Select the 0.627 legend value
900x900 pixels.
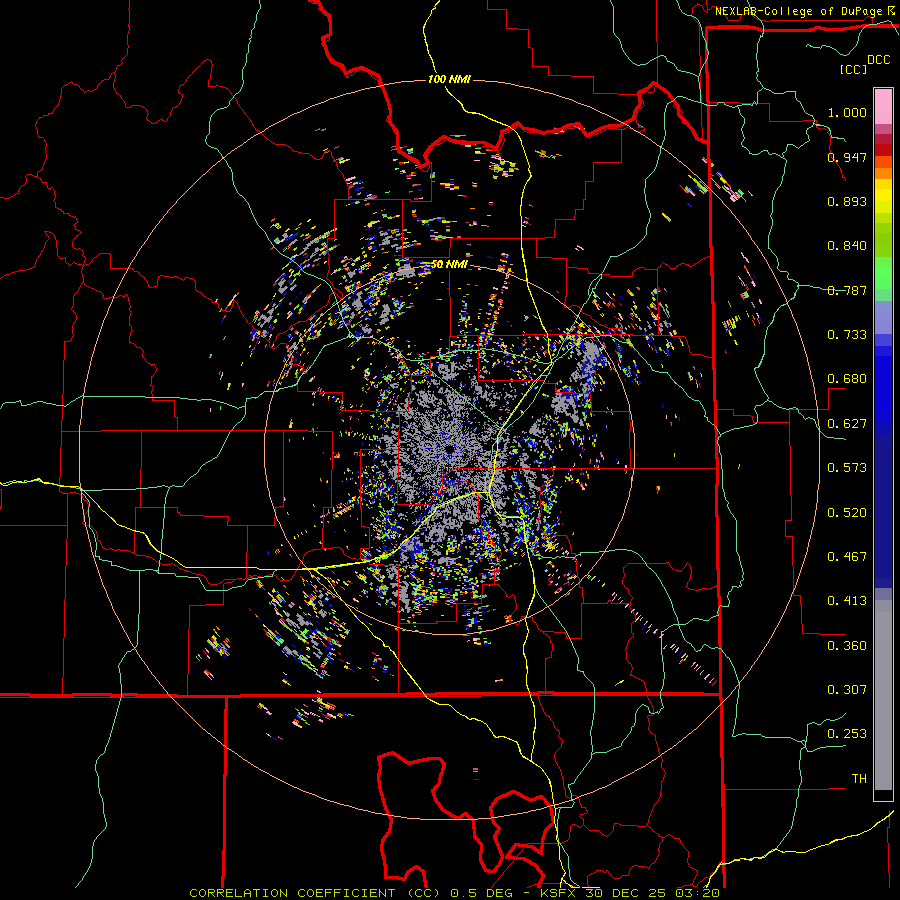click(847, 424)
